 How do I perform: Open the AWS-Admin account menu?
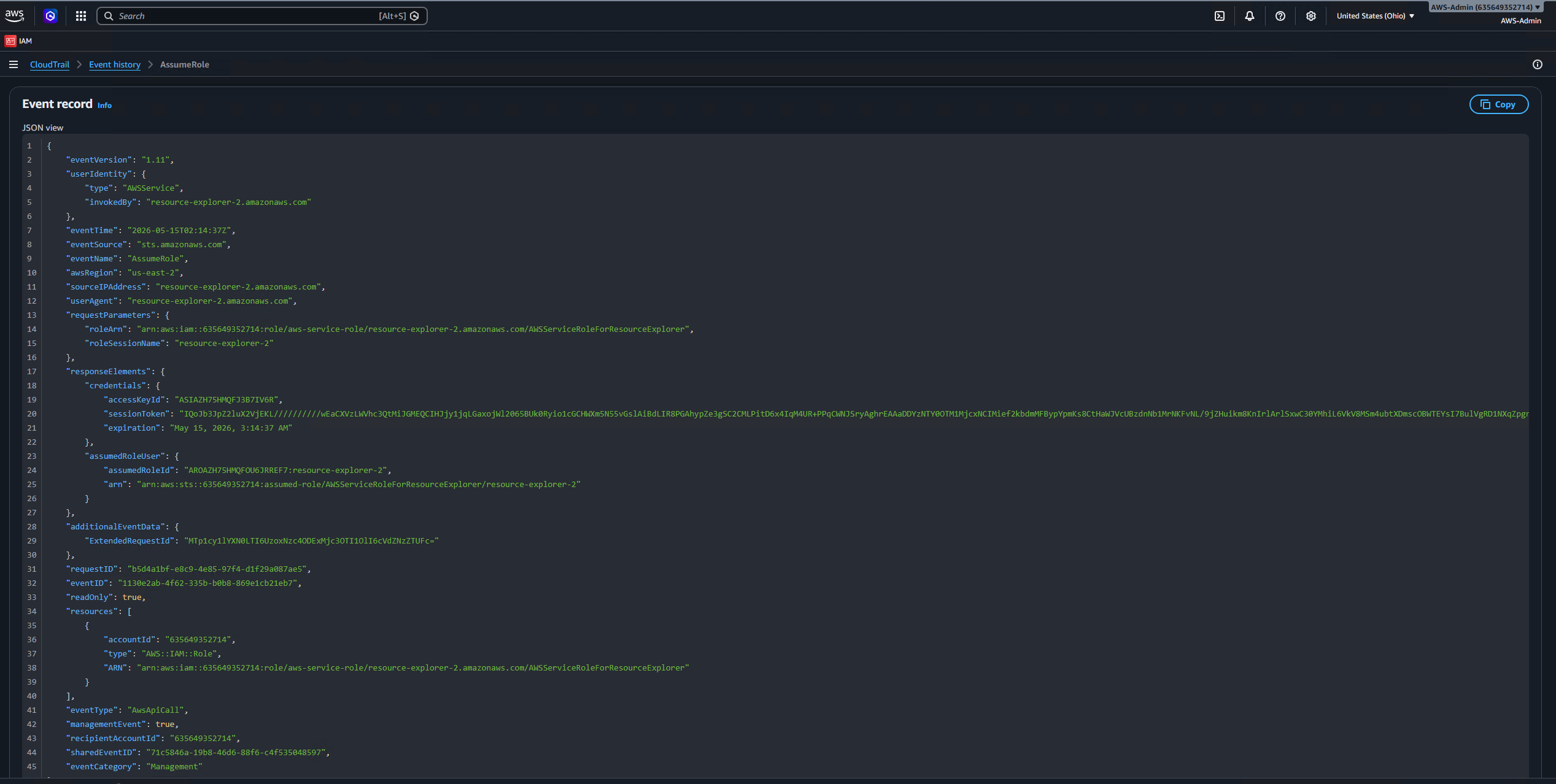point(1485,7)
